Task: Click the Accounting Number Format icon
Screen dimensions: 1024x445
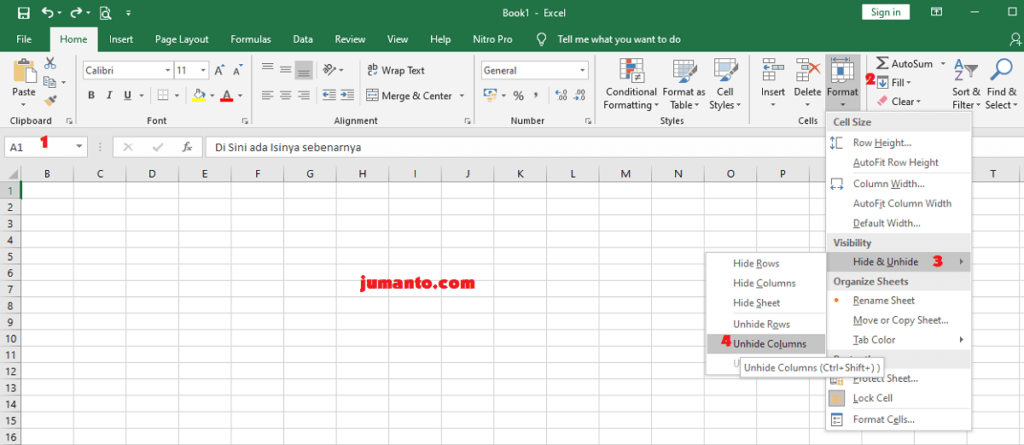Action: click(x=490, y=95)
